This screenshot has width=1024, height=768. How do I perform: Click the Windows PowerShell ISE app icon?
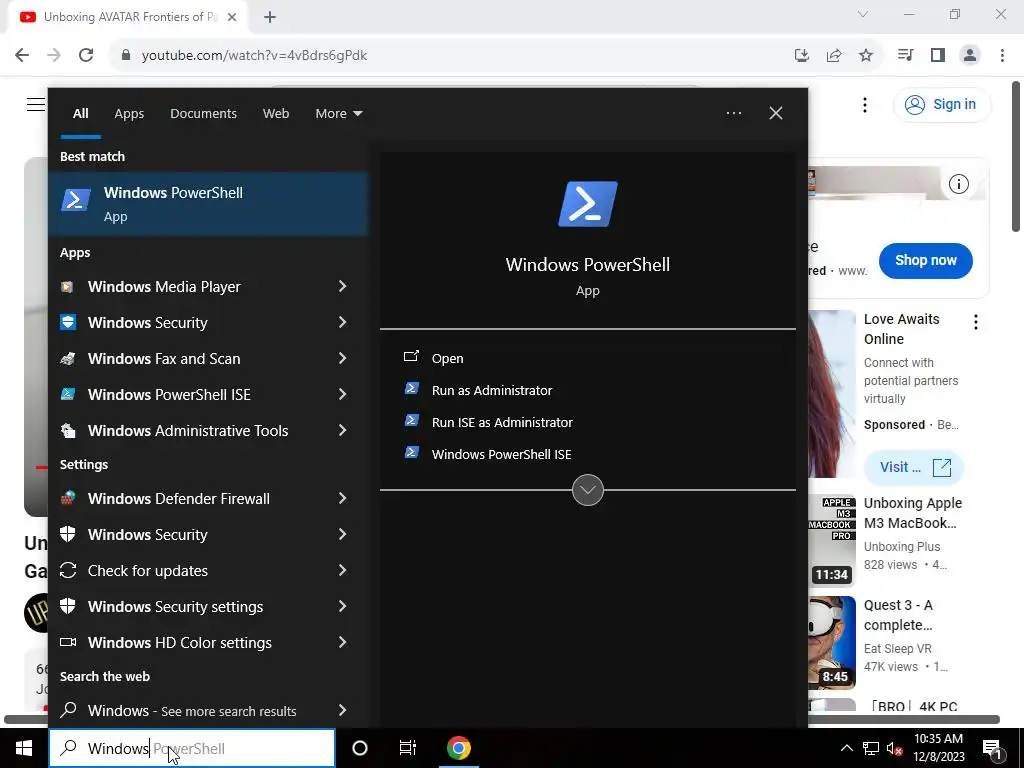point(67,394)
